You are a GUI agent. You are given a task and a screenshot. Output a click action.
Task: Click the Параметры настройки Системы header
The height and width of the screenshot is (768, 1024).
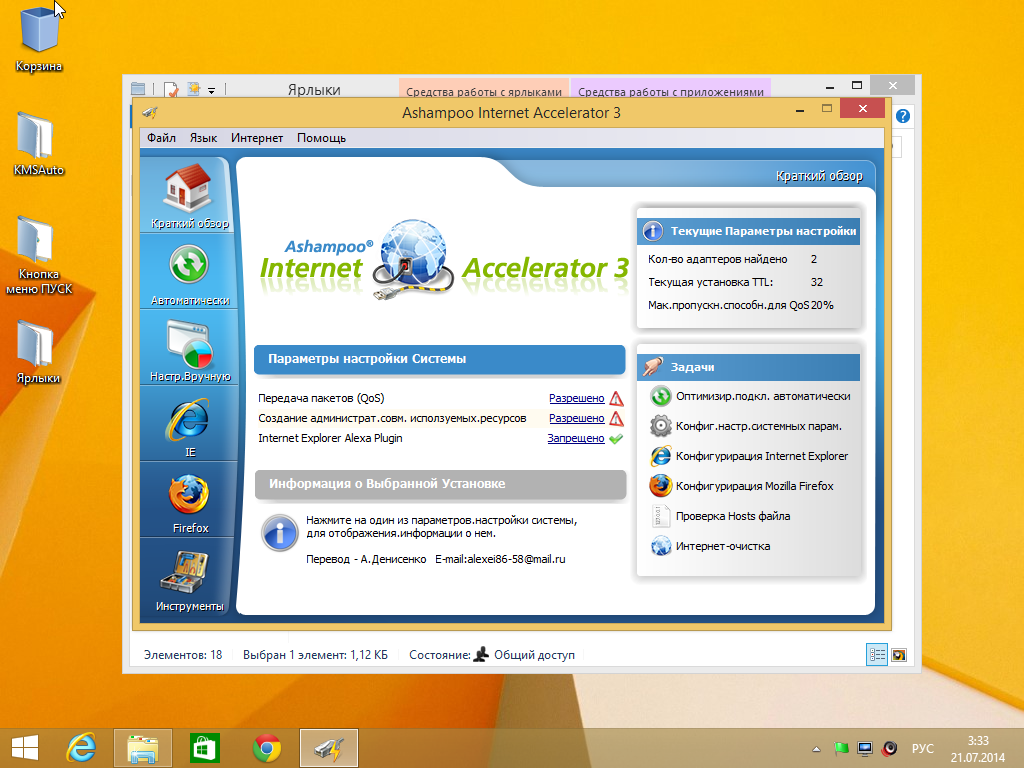coord(440,359)
